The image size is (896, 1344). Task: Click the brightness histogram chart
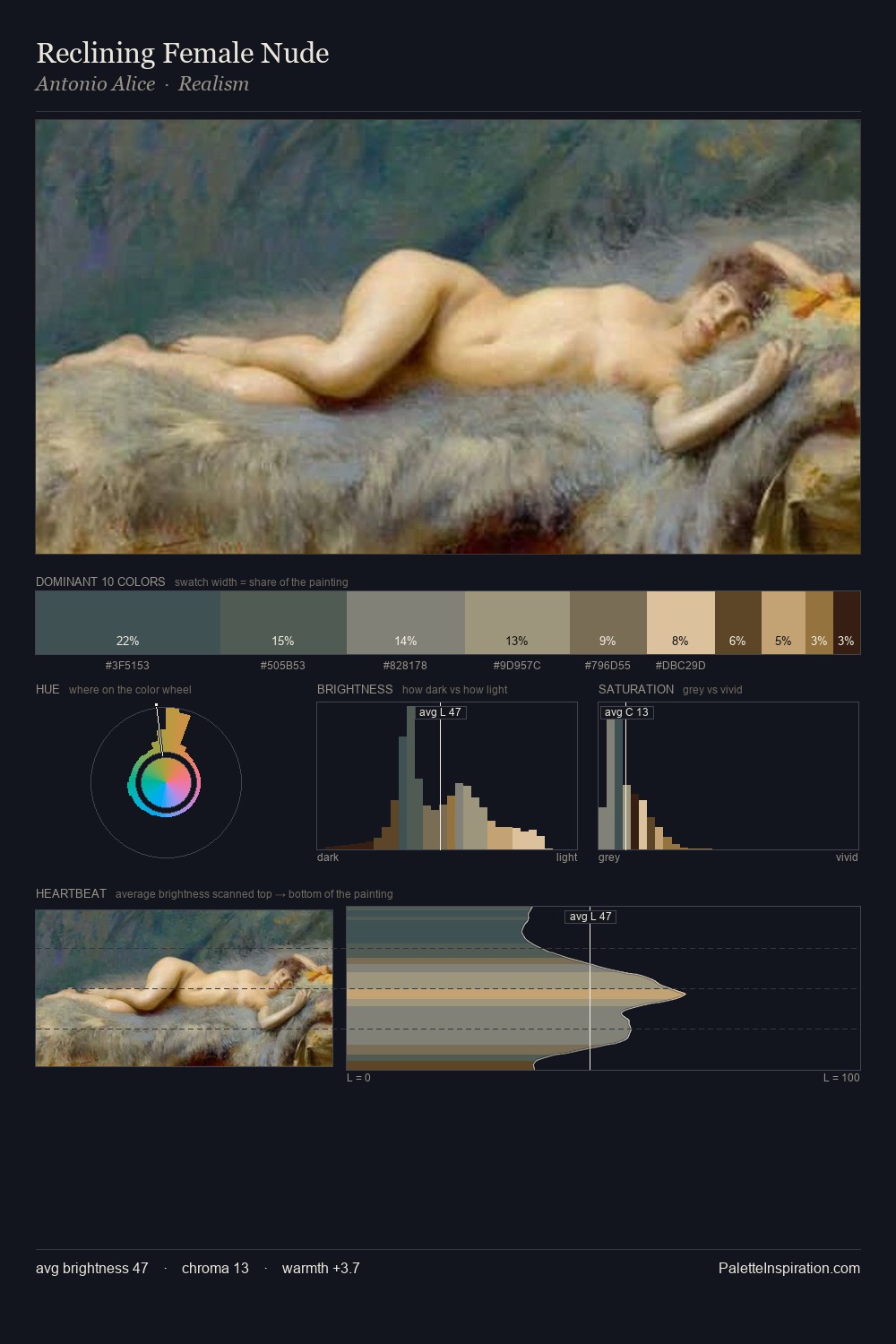point(447,776)
